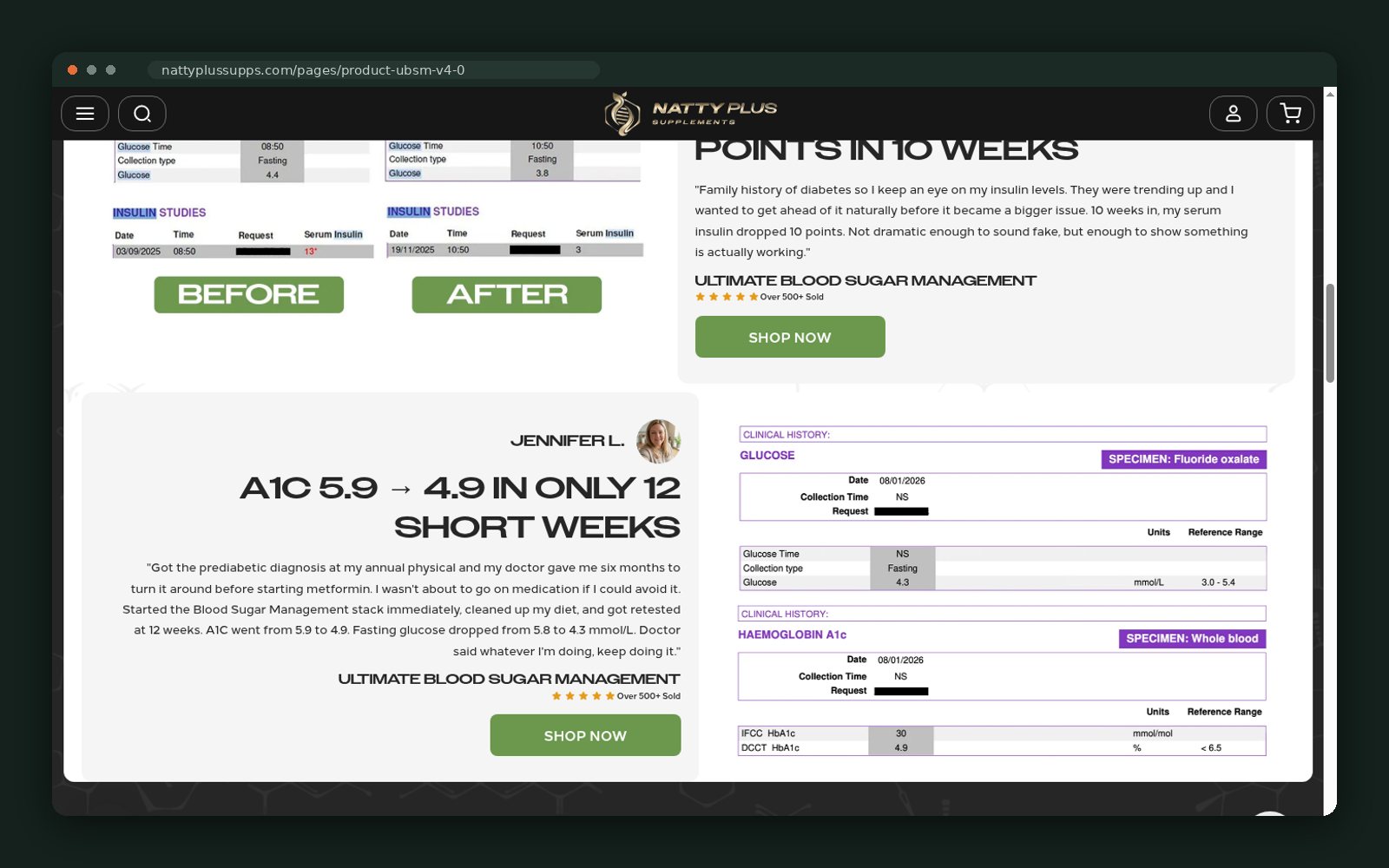Click the purple "GLUCOSE" report heading
1389x868 pixels.
pos(767,455)
